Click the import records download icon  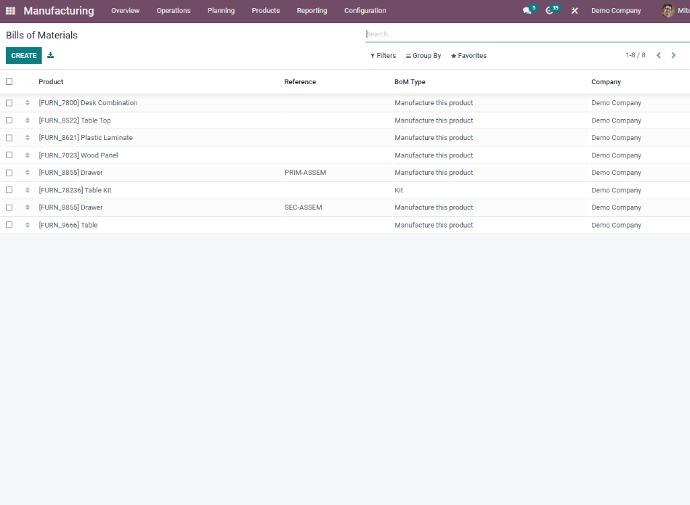[x=51, y=55]
